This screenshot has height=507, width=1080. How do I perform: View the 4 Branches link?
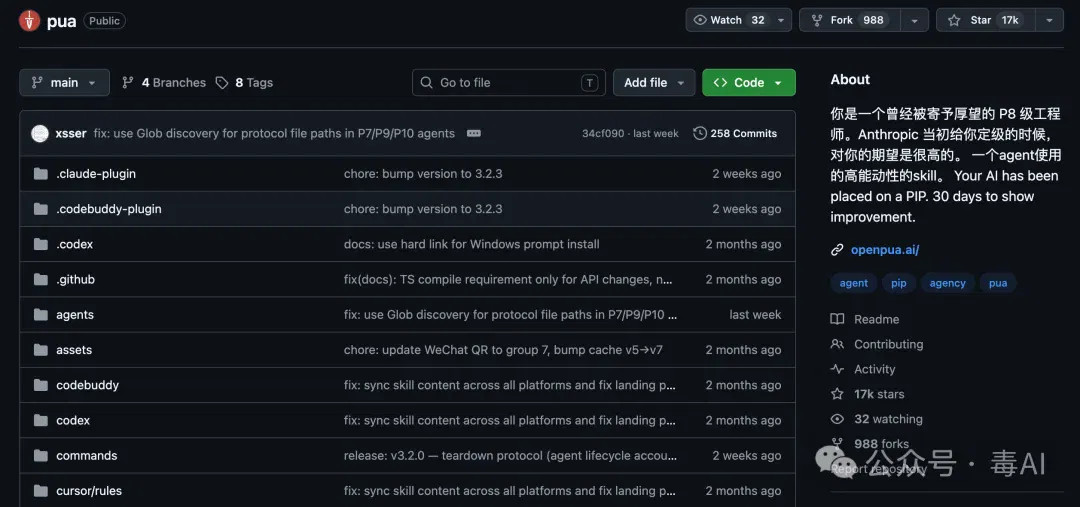164,83
